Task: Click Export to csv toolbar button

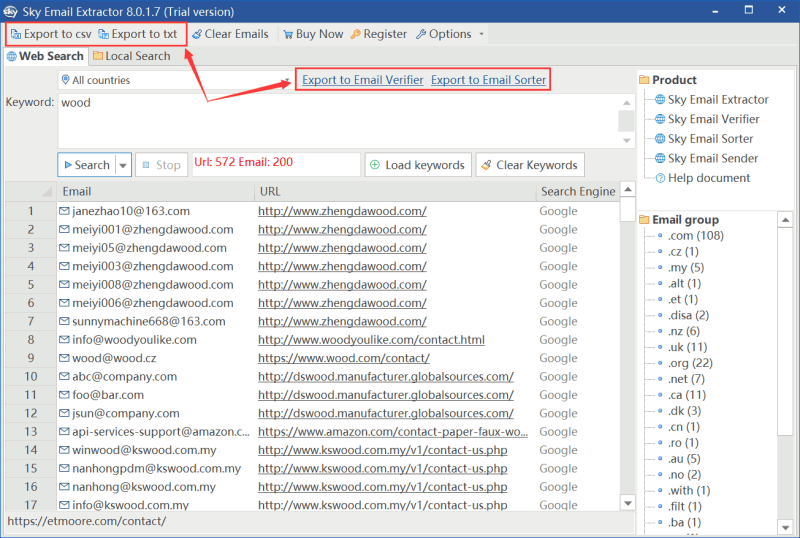Action: (51, 34)
